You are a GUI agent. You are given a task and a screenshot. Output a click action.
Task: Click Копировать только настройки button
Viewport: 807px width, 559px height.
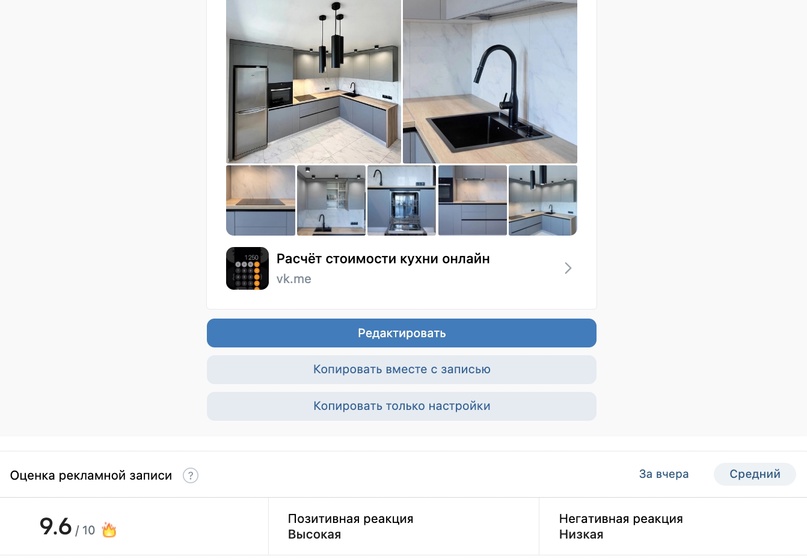click(x=401, y=406)
